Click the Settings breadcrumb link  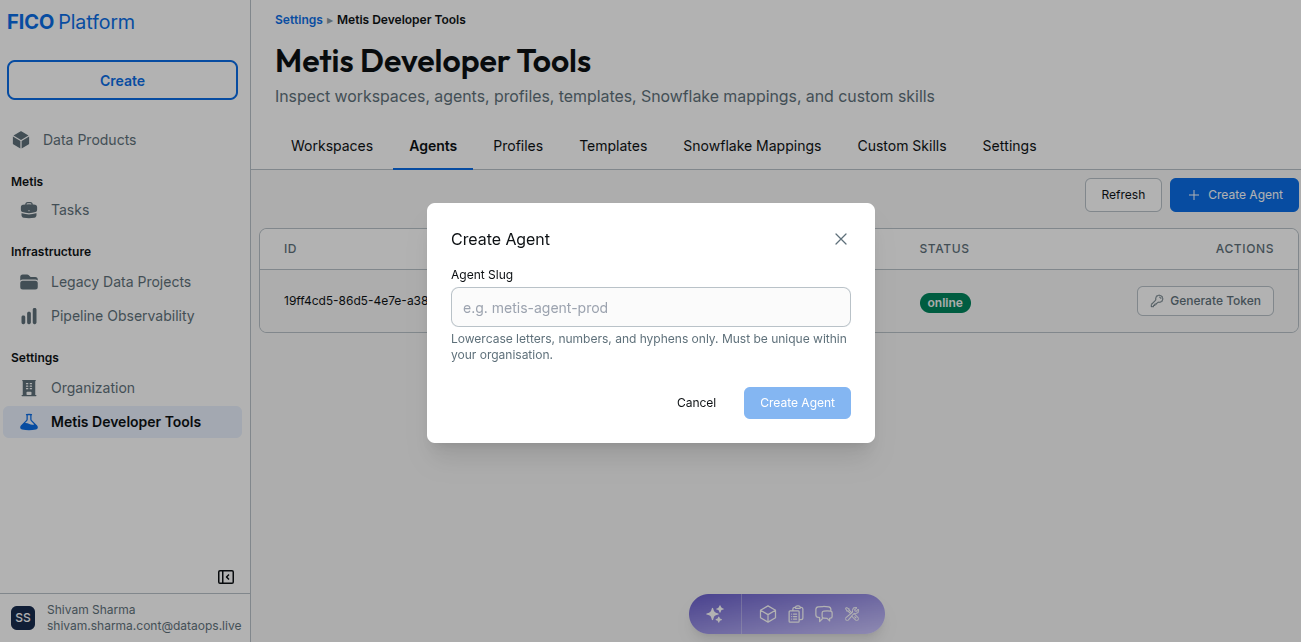click(x=299, y=20)
